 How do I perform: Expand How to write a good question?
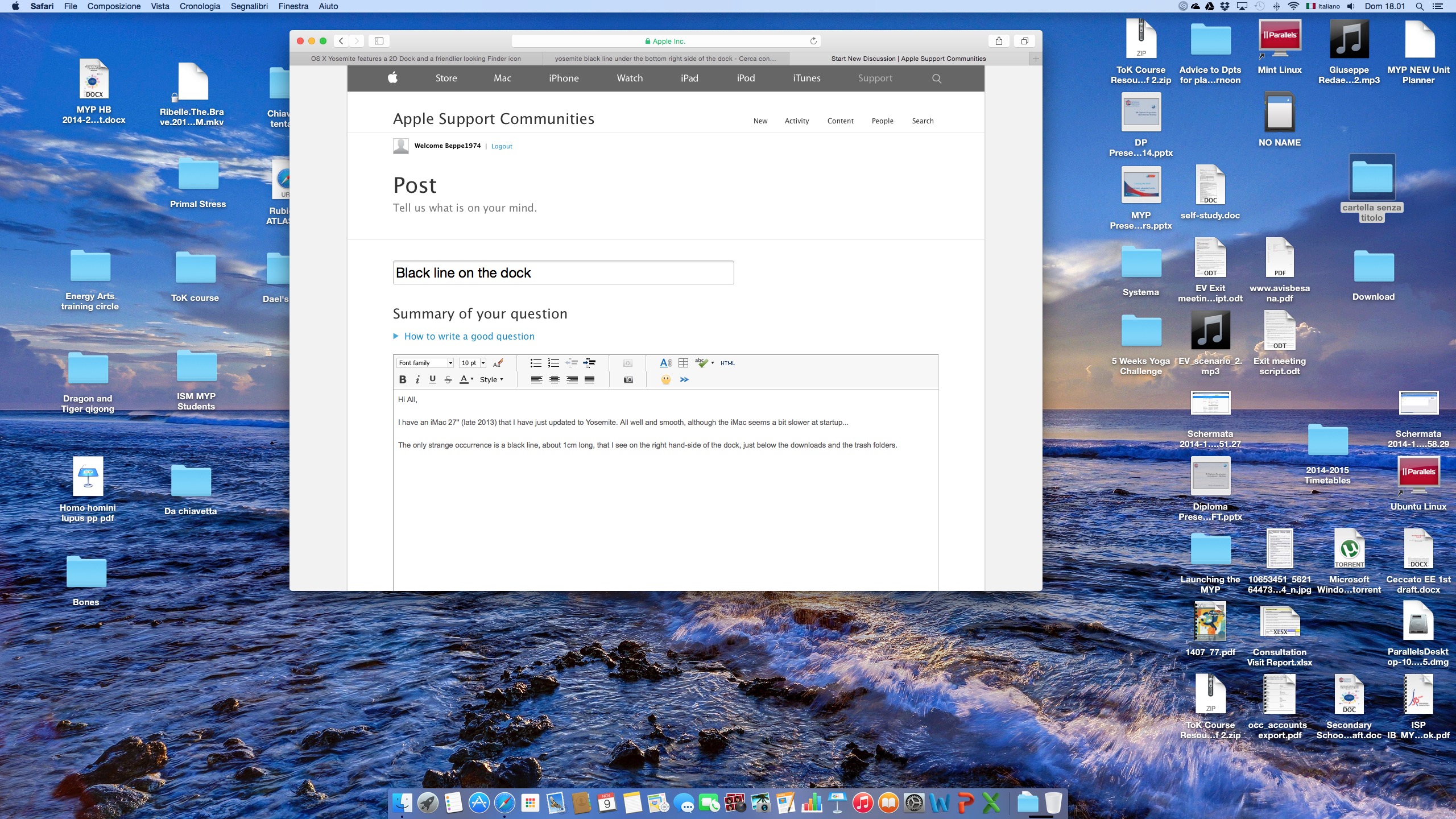coord(469,336)
